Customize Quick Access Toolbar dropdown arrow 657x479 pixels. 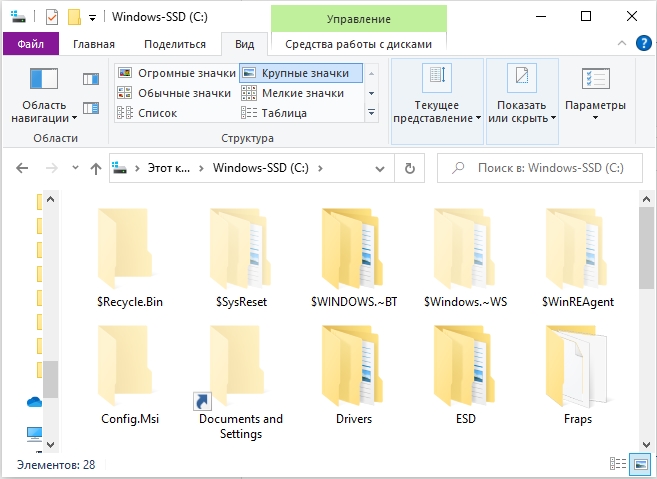tap(92, 18)
